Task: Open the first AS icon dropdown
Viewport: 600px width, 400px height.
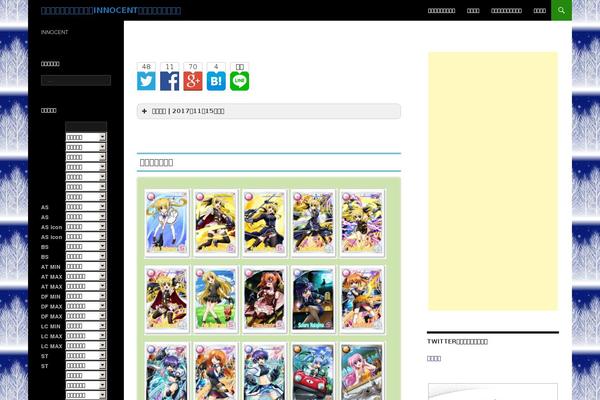Action: pyautogui.click(x=86, y=227)
